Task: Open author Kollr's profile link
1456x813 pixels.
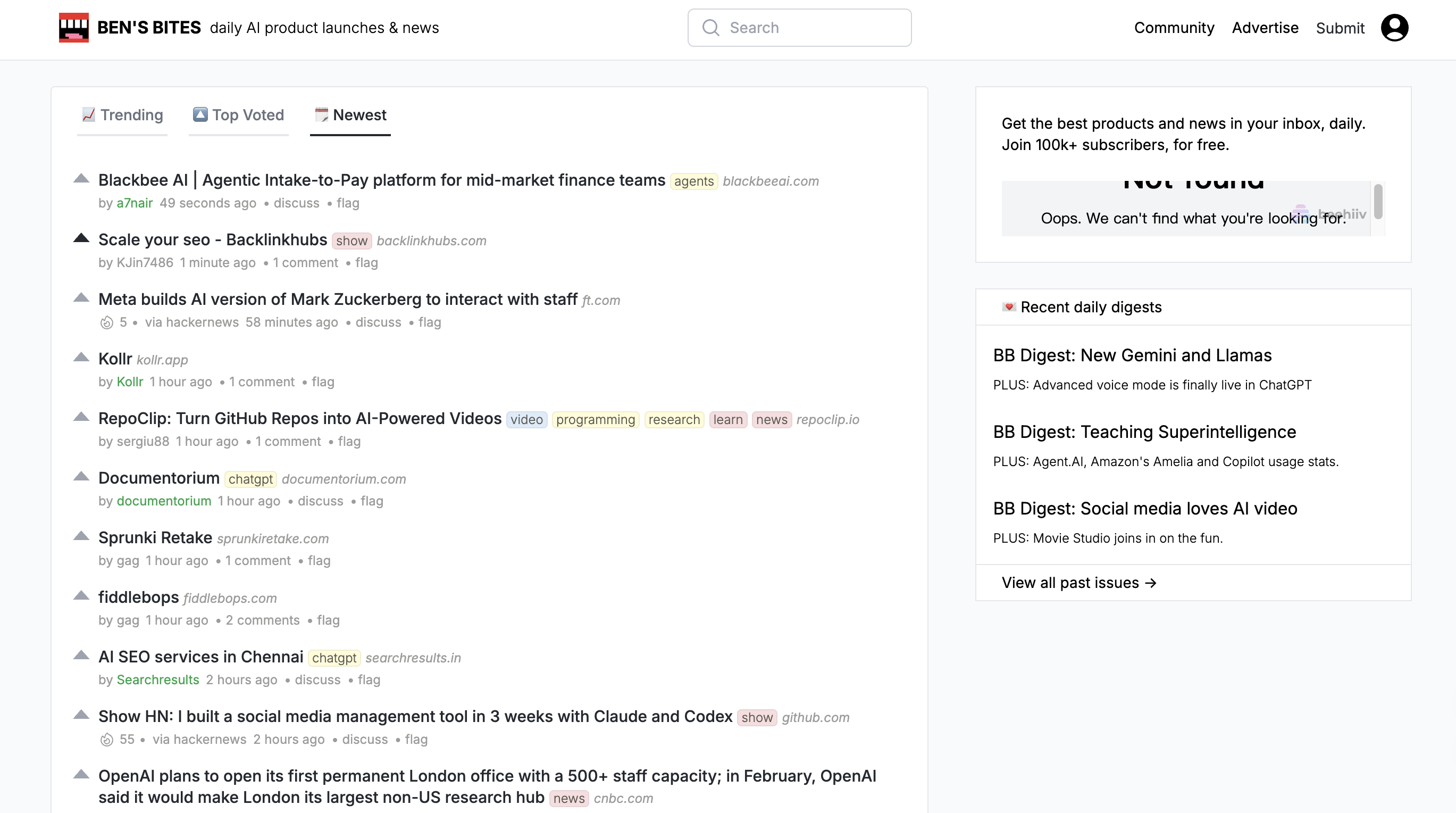Action: click(130, 381)
